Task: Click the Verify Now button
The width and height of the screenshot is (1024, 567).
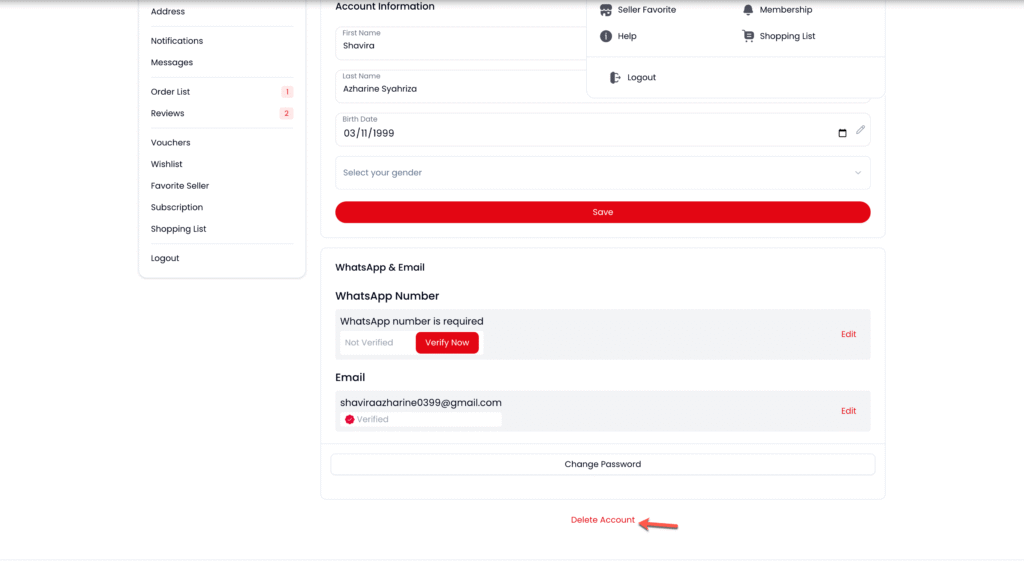Action: click(447, 343)
